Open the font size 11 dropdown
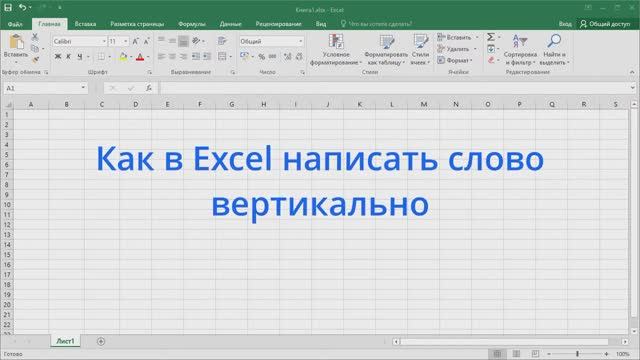Image resolution: width=640 pixels, height=360 pixels. pos(125,41)
